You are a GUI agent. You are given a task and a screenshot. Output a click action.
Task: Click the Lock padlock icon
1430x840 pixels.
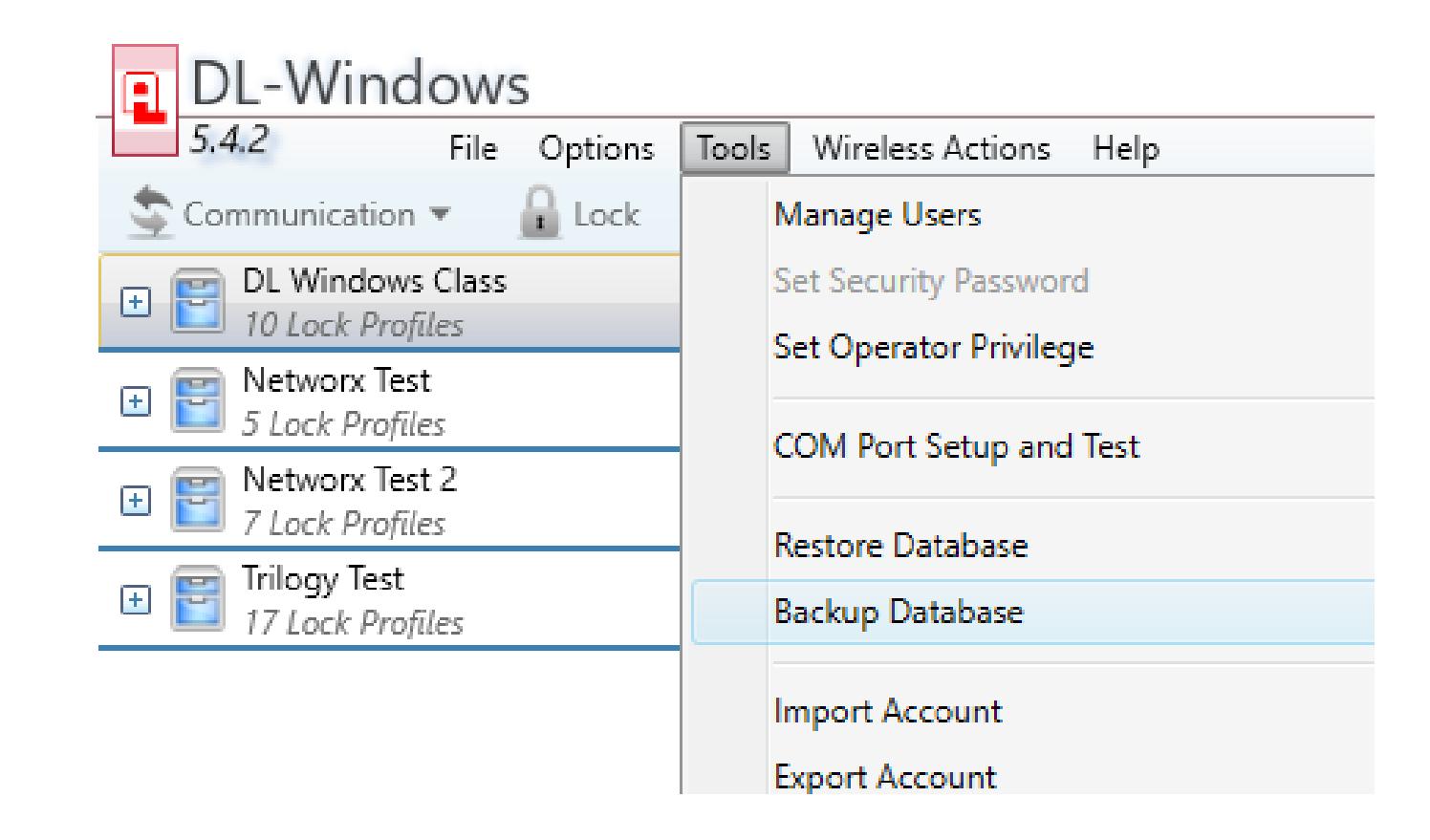(x=538, y=214)
